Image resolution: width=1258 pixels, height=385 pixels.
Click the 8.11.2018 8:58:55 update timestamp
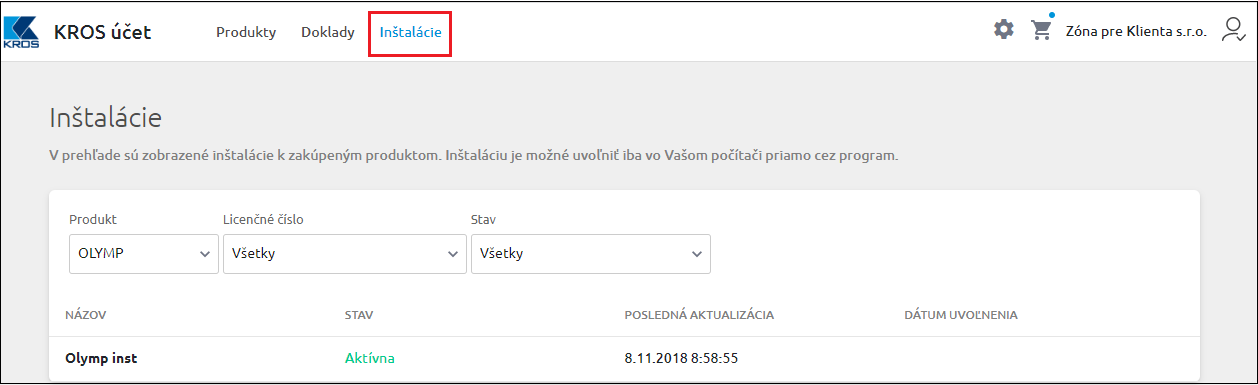coord(681,358)
